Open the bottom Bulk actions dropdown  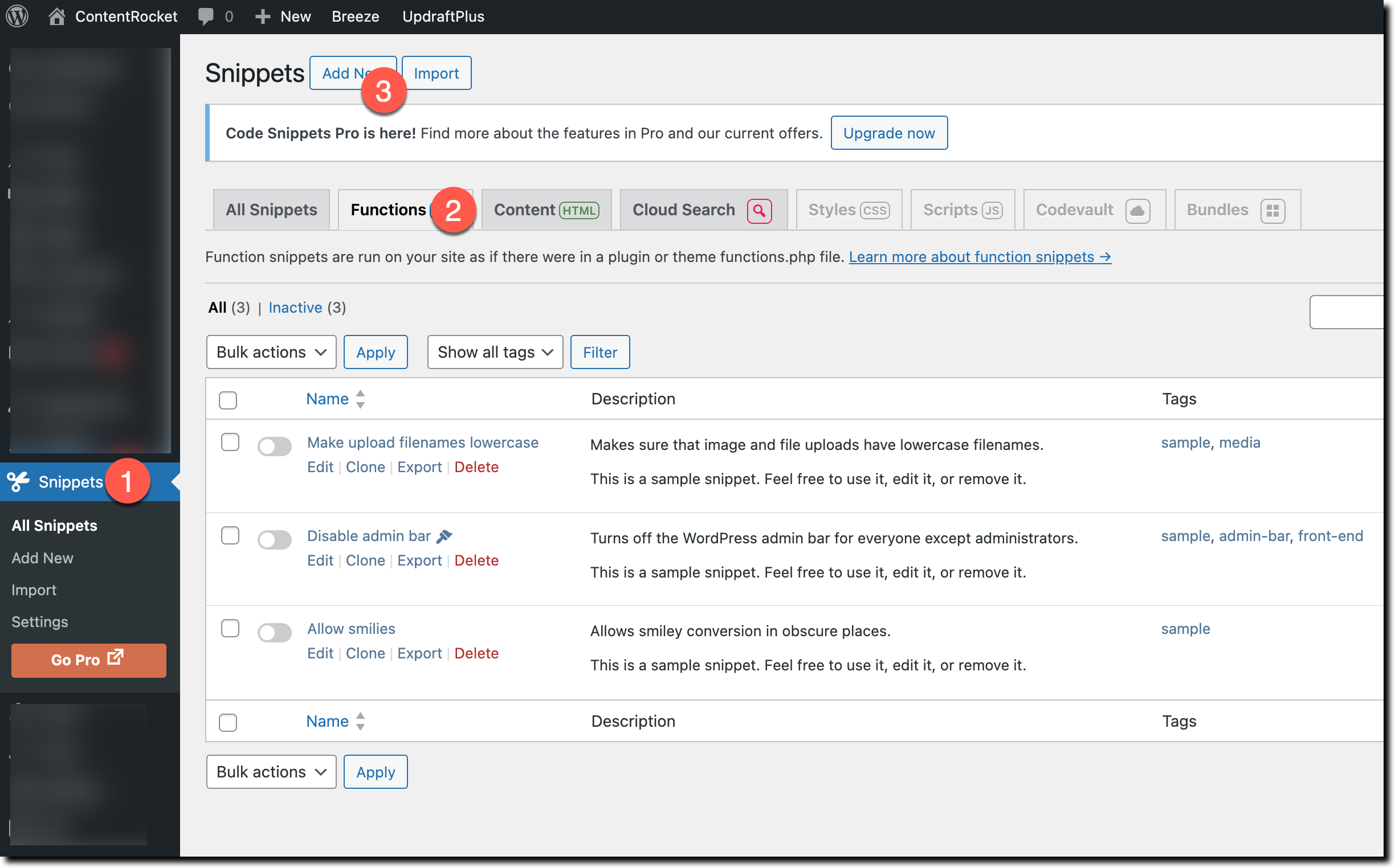coord(271,772)
